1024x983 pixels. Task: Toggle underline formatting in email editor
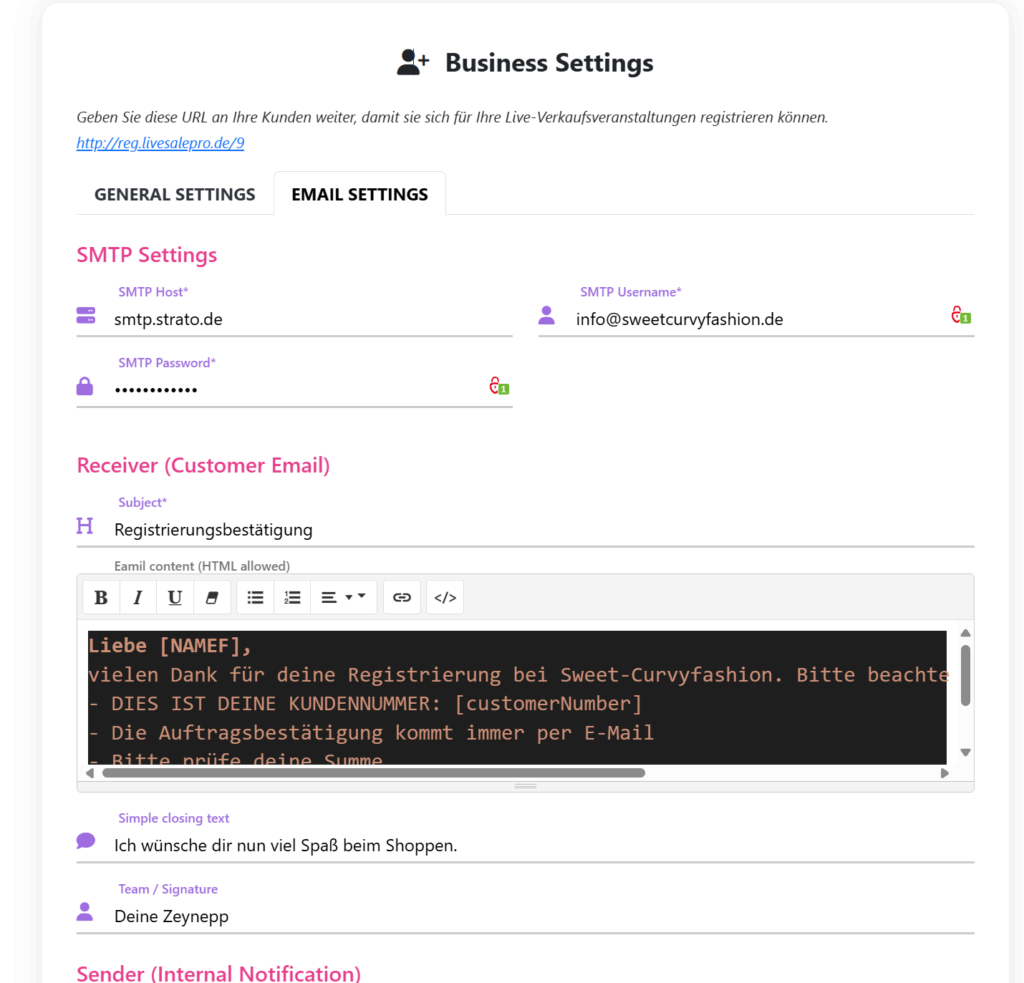(175, 598)
